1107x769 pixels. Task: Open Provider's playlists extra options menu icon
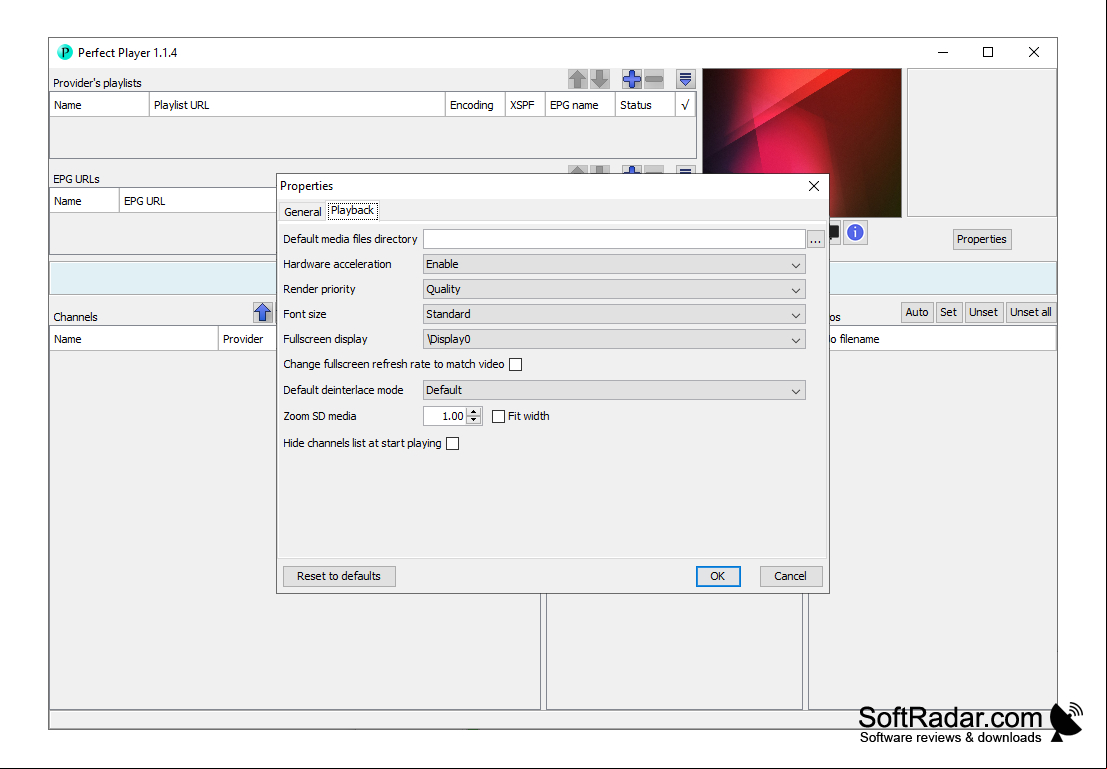click(x=686, y=79)
